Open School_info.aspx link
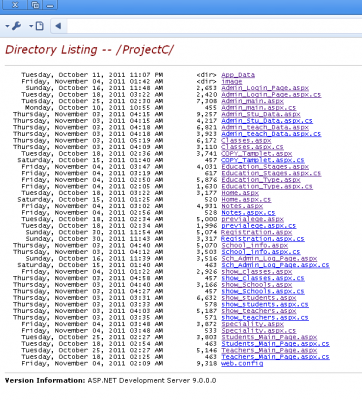Image resolution: width=362 pixels, height=400 pixels. pyautogui.click(x=254, y=246)
